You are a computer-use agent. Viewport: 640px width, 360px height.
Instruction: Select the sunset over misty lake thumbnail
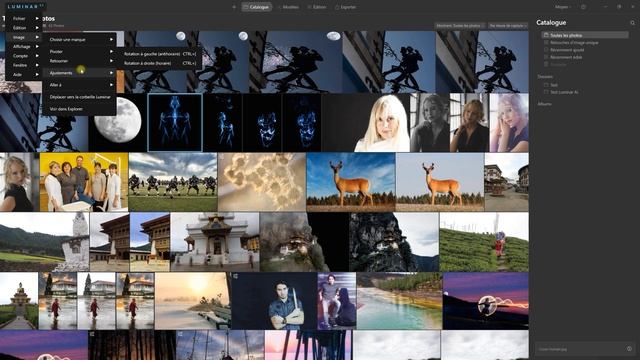(x=193, y=301)
